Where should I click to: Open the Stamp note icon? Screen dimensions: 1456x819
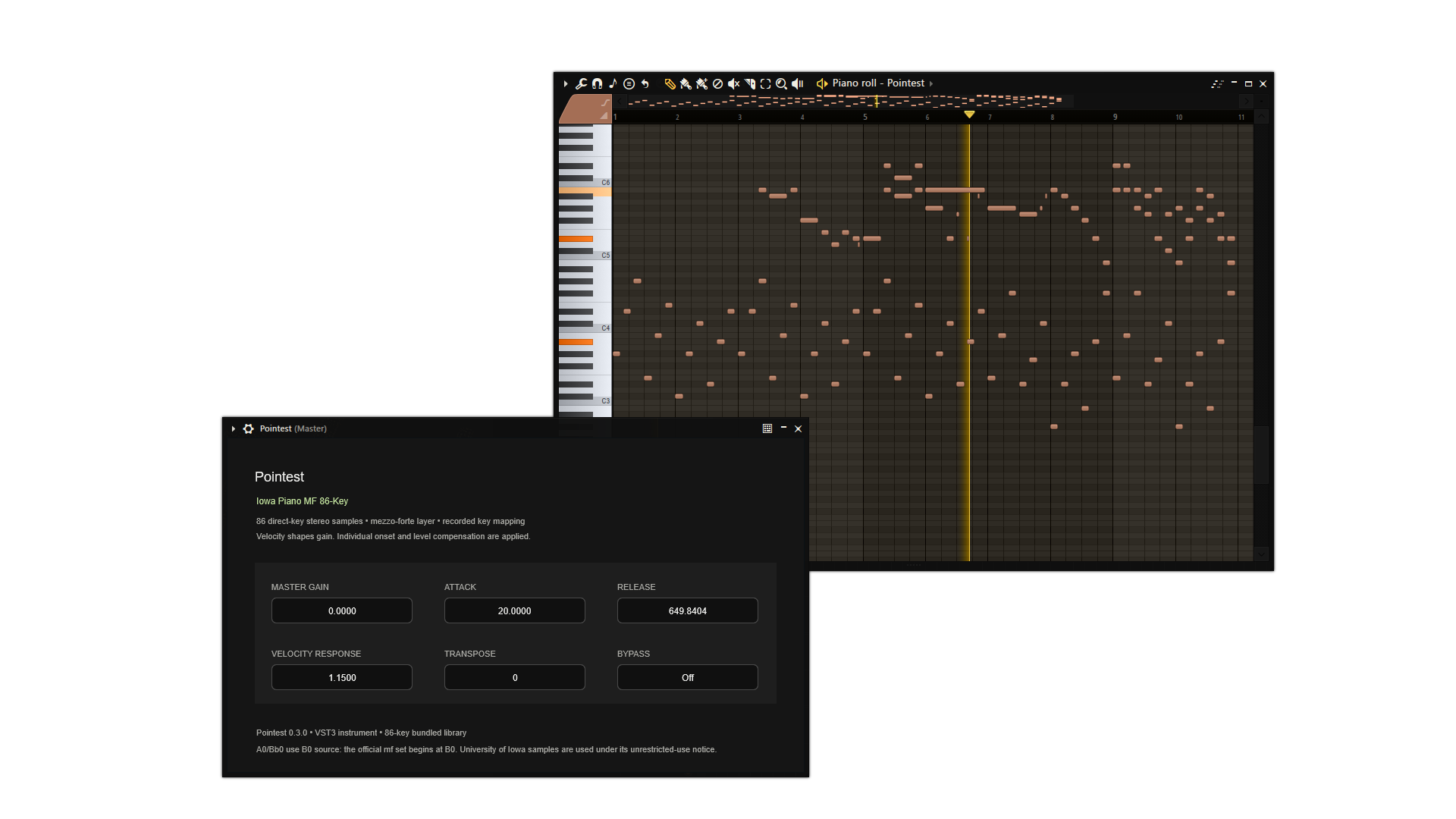613,83
